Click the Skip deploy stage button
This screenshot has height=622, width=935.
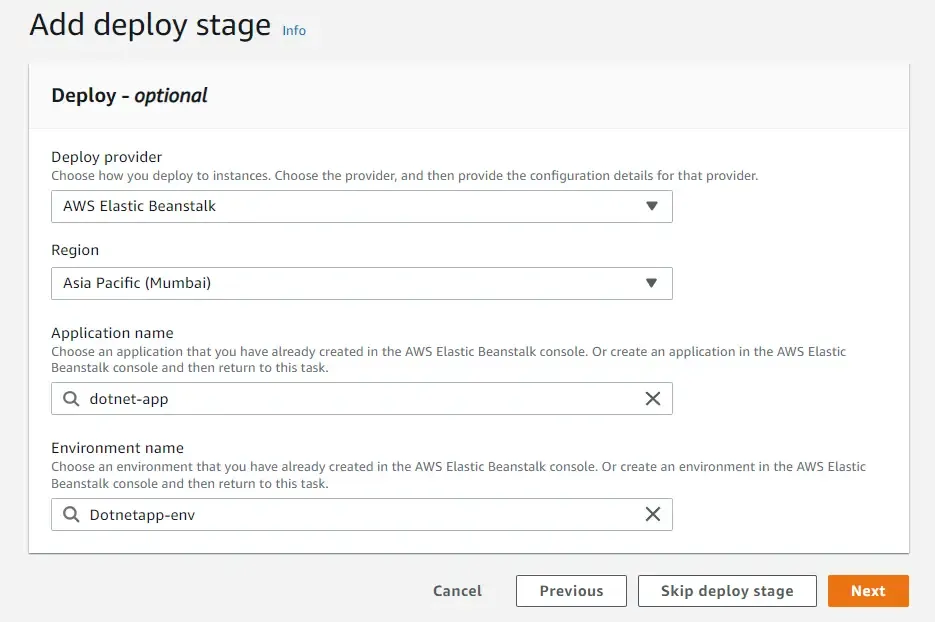point(727,590)
